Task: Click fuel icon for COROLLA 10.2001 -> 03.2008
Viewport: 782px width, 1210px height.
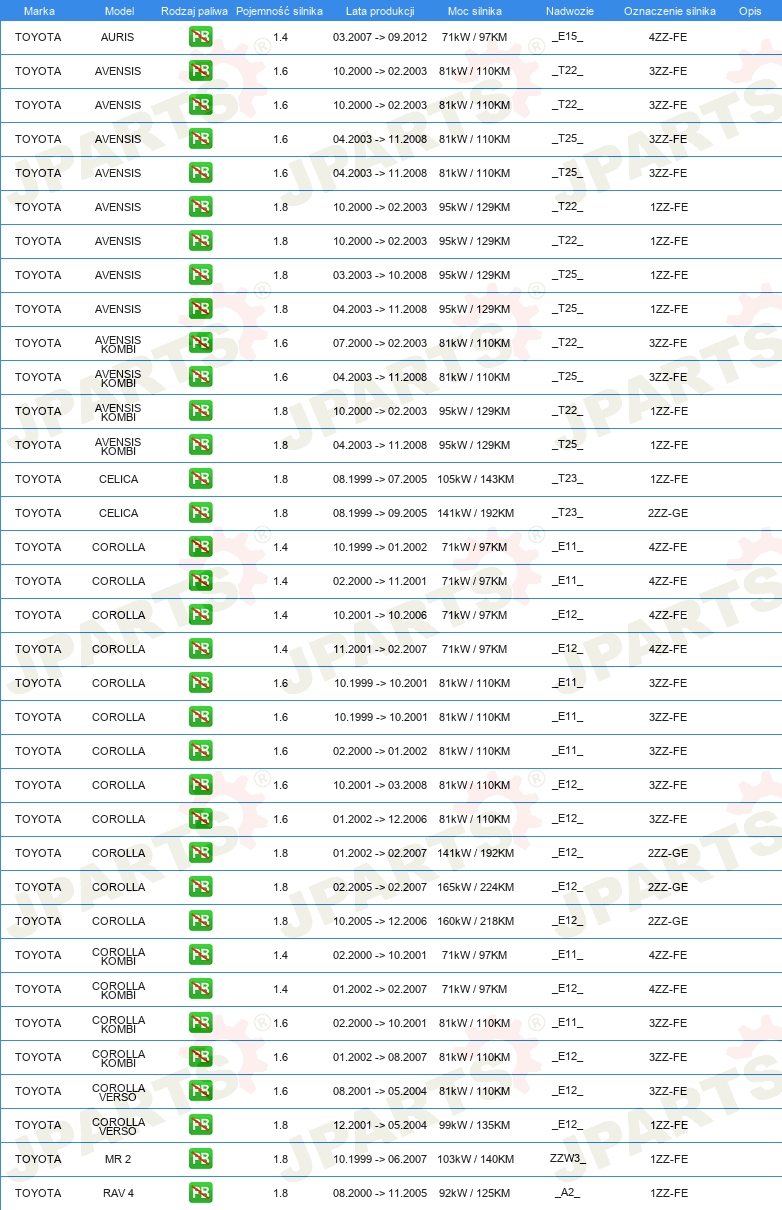Action: (x=200, y=785)
